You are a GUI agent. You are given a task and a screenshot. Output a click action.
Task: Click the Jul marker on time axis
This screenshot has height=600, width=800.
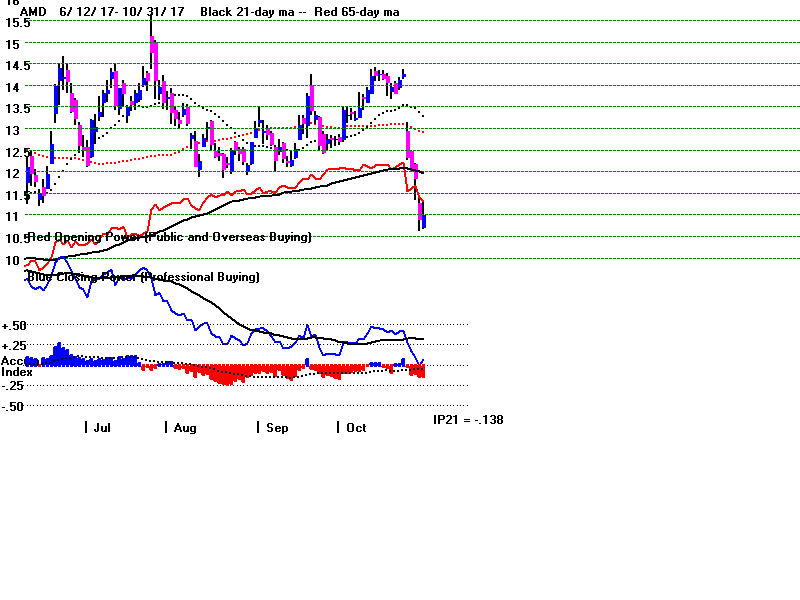pos(101,427)
